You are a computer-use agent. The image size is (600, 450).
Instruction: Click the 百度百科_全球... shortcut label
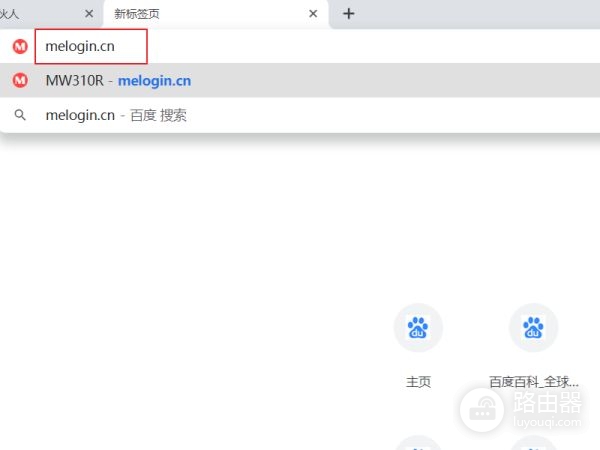coord(533,382)
